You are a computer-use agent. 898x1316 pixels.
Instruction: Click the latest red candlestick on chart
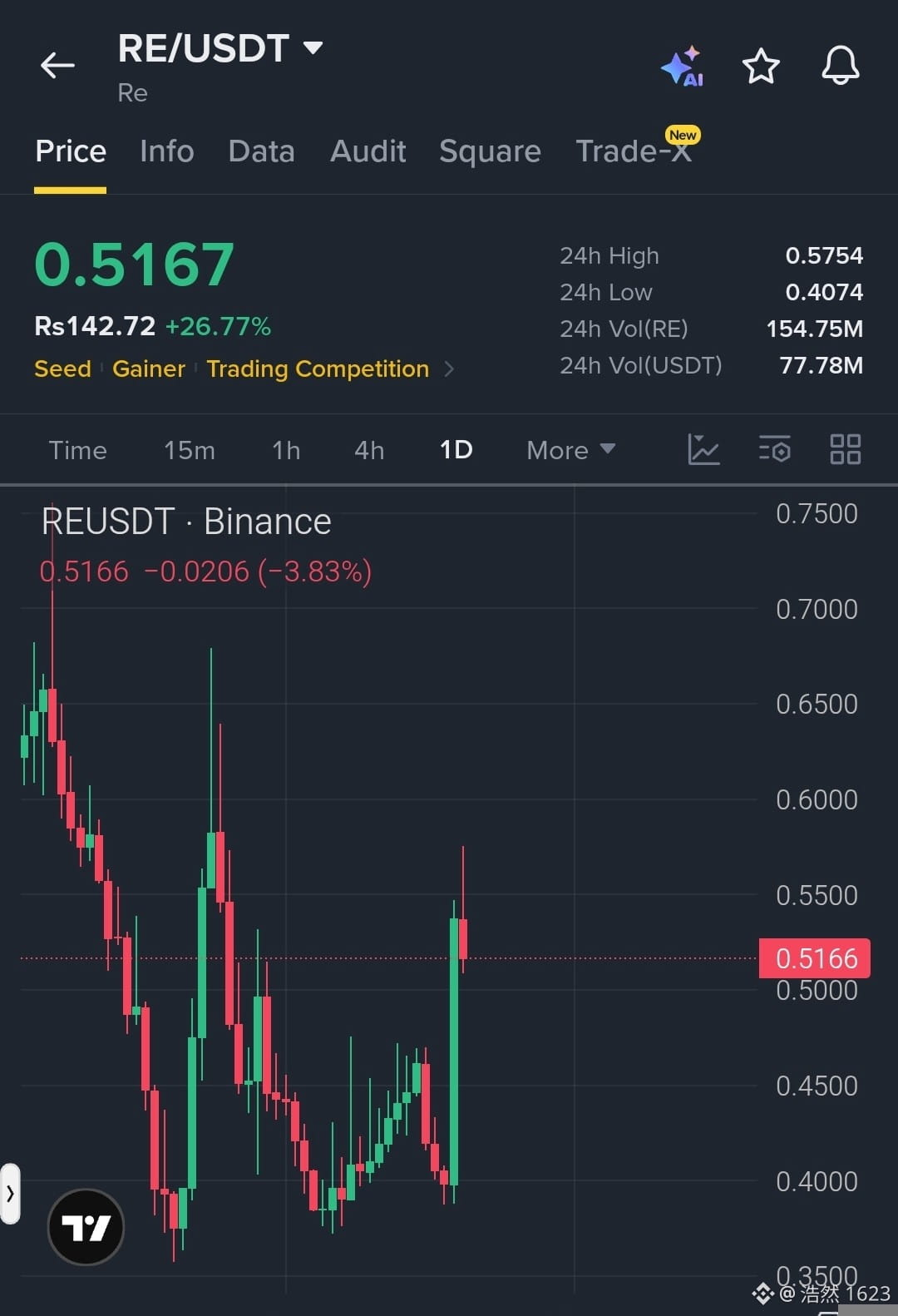tap(463, 939)
